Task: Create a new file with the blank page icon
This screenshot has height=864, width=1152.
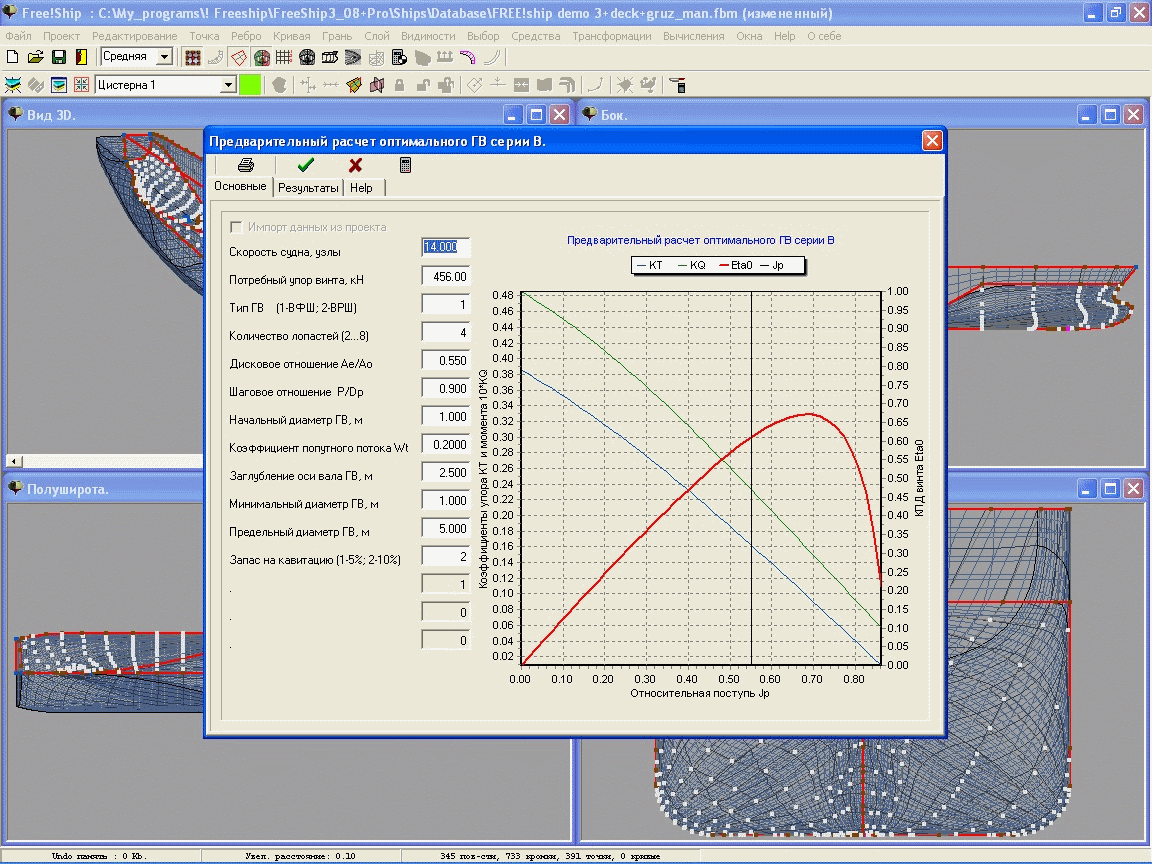Action: tap(12, 57)
